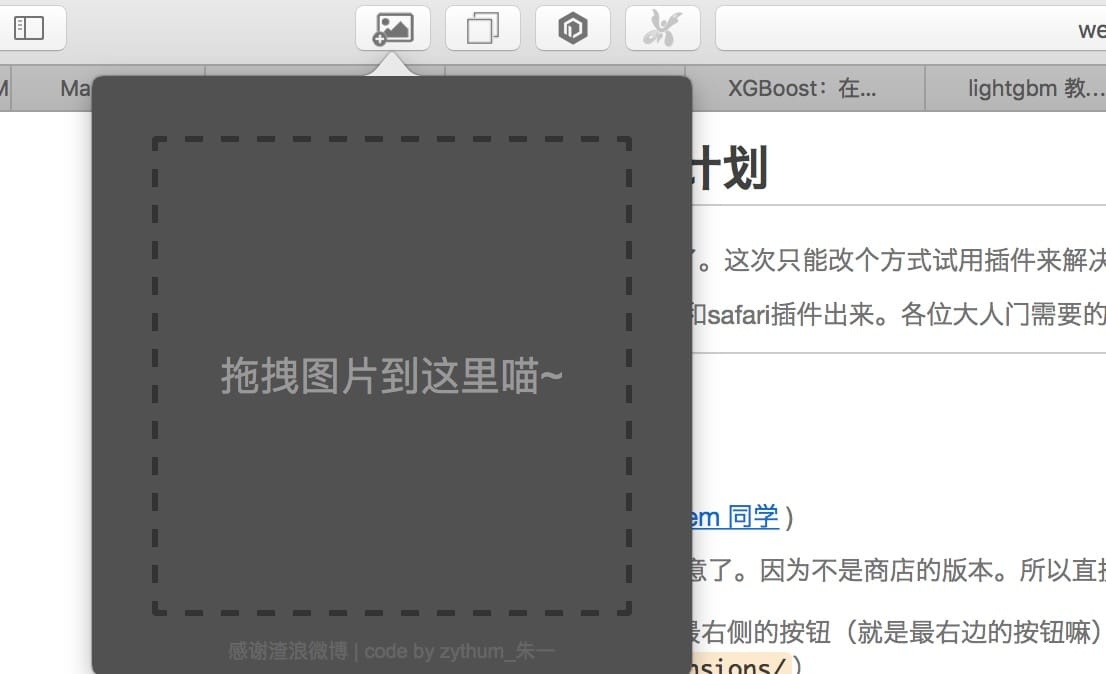Click the dashed image drop zone
The width and height of the screenshot is (1106, 674).
pyautogui.click(x=391, y=376)
